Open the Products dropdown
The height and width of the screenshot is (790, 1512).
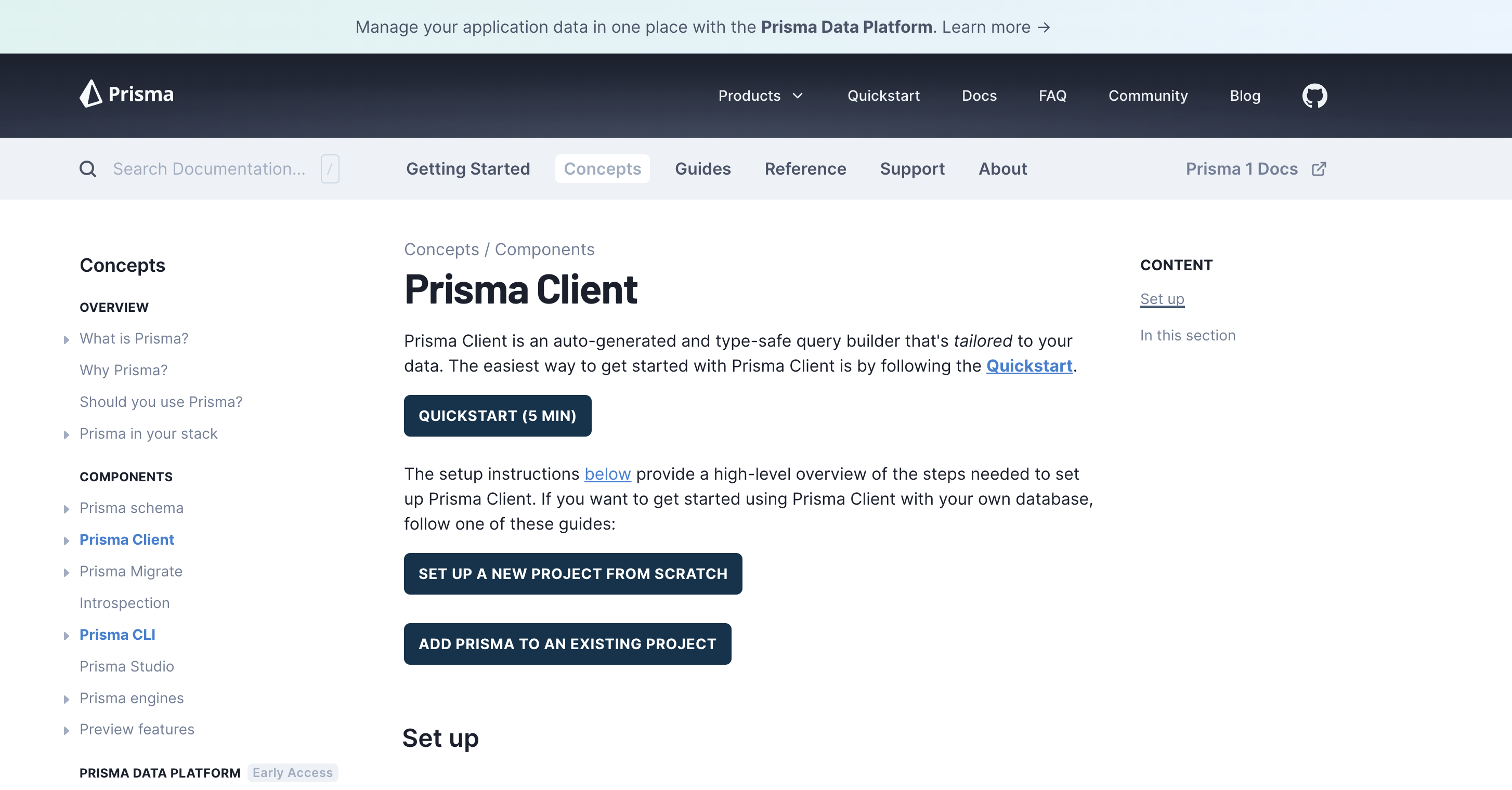point(761,96)
